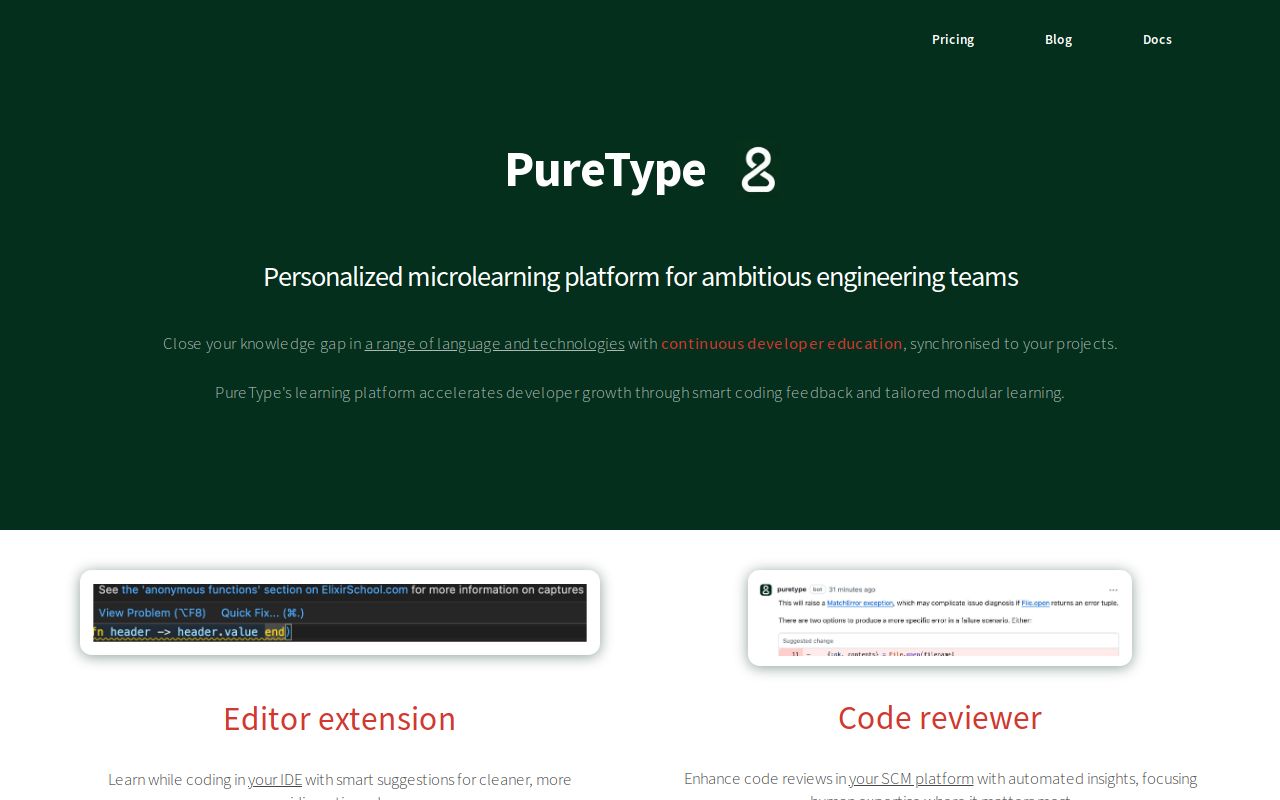
Task: Expand the Suggested change section in the review
Action: (x=808, y=638)
